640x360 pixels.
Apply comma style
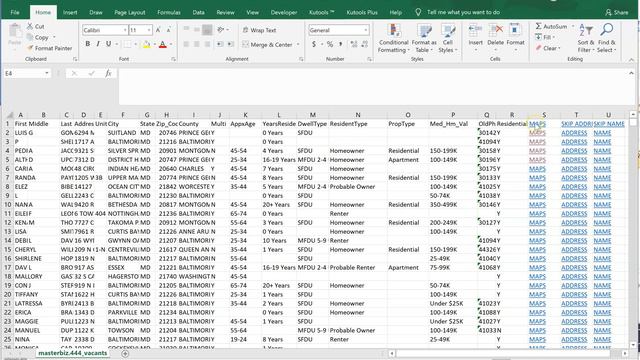point(340,44)
